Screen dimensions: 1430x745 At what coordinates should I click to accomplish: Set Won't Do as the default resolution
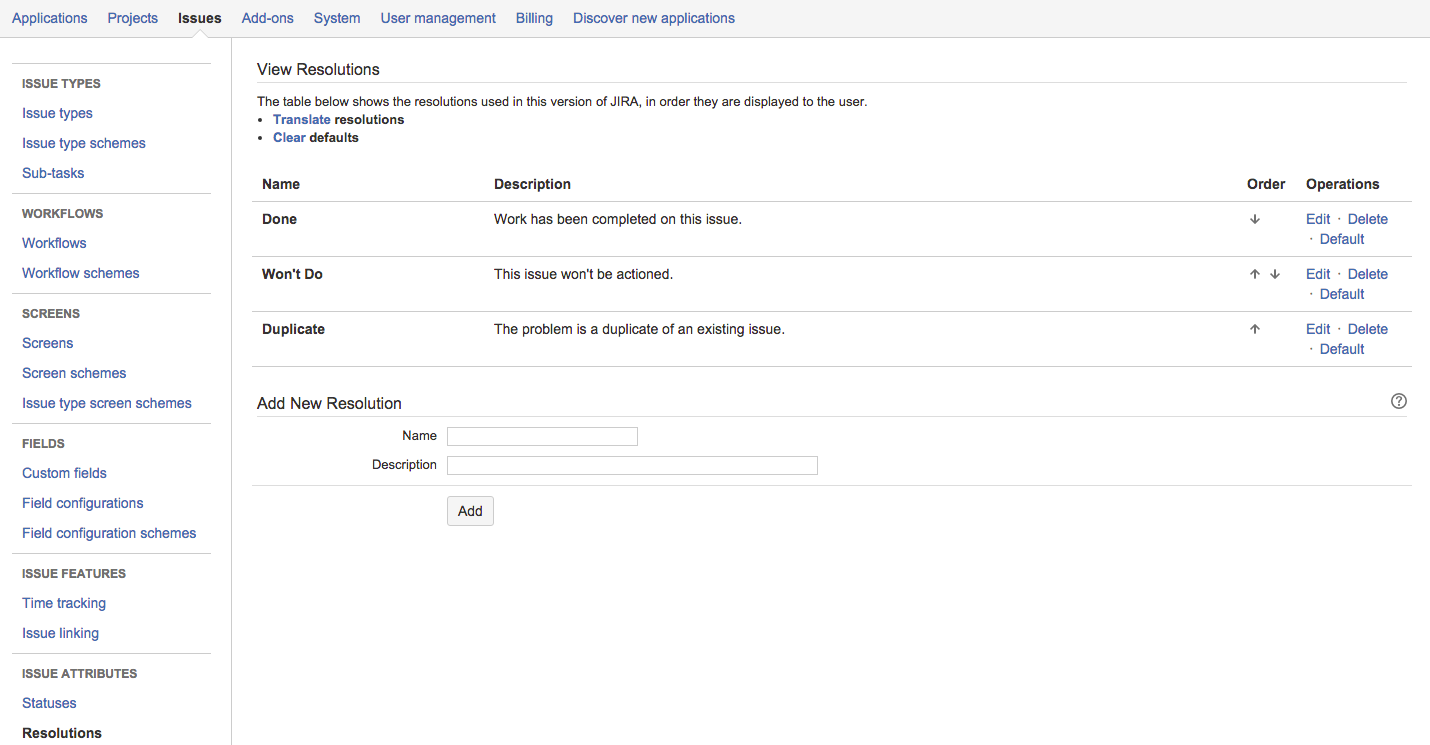(x=1341, y=293)
